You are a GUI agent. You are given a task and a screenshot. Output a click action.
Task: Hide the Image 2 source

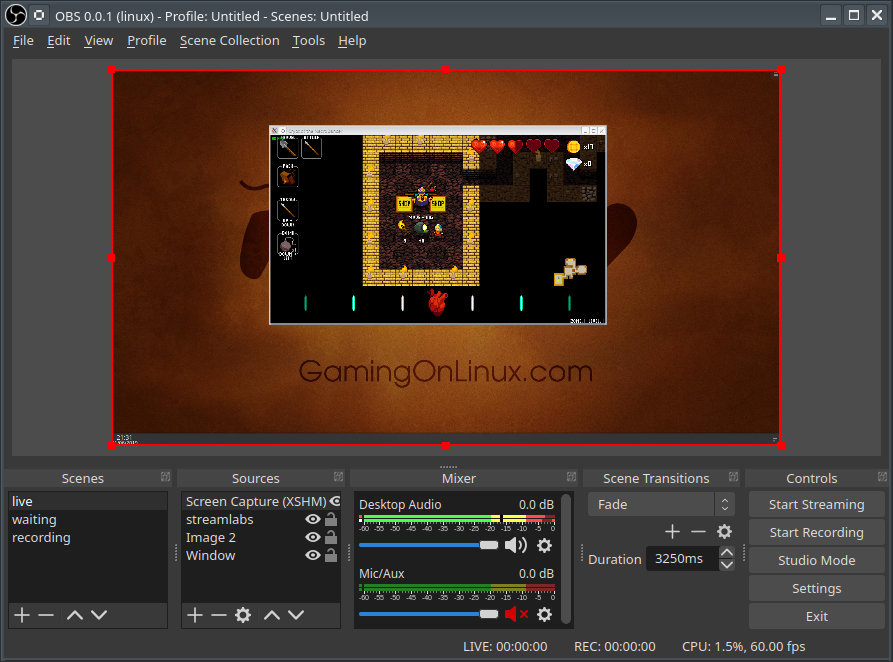coord(313,537)
